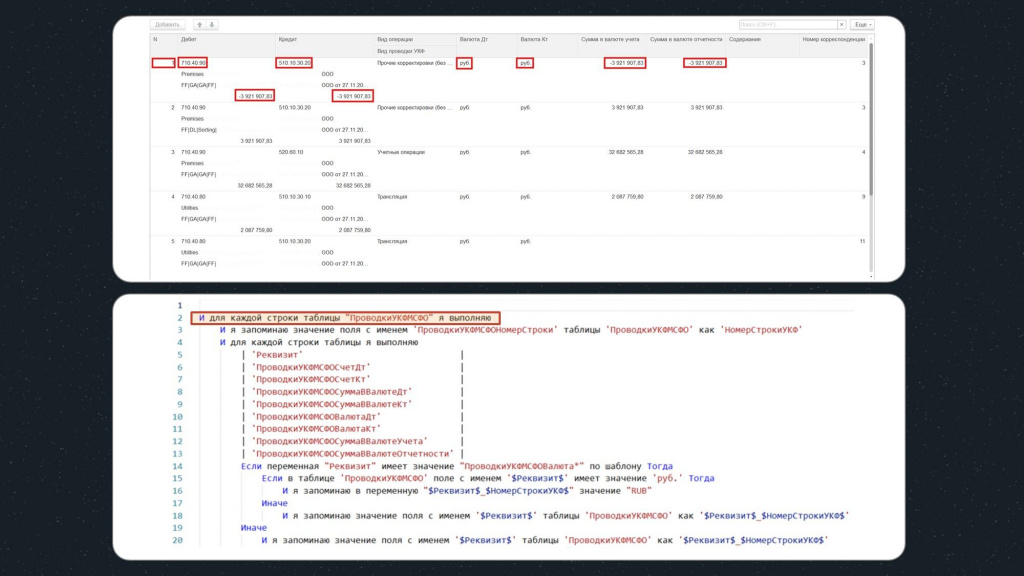Click the Иначе keyword on line 17
Image resolution: width=1024 pixels, height=576 pixels.
(x=274, y=504)
